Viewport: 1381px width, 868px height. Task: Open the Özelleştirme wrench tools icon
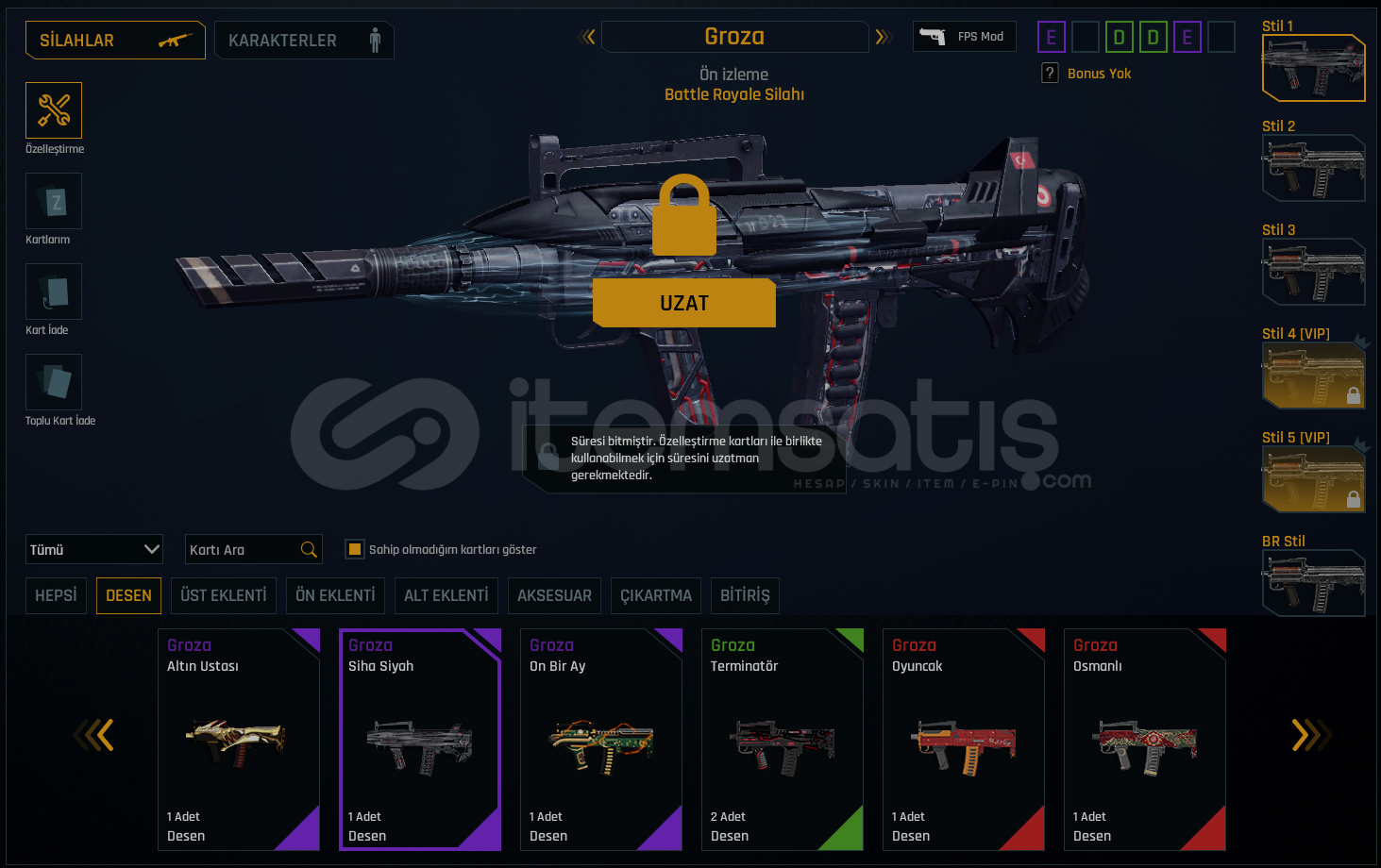point(54,110)
